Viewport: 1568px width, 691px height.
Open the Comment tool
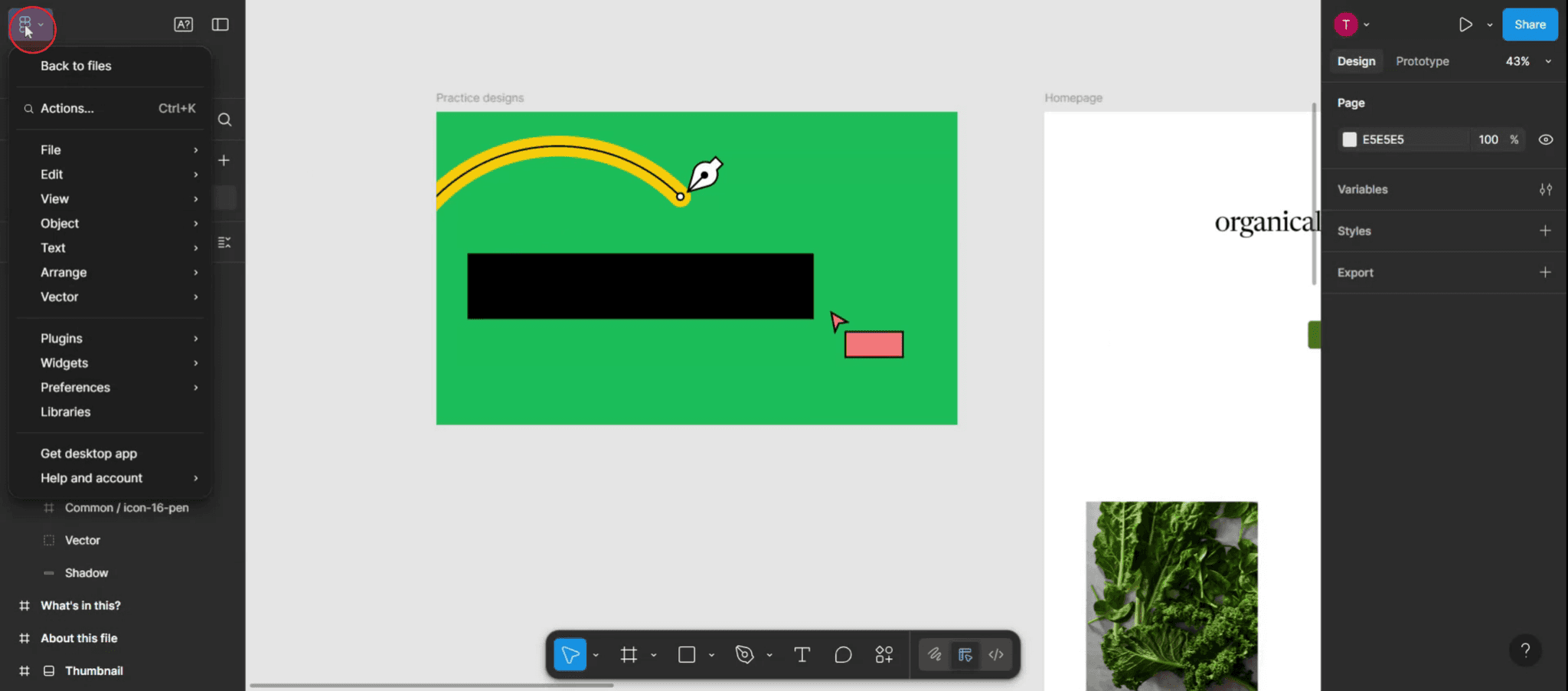click(842, 655)
